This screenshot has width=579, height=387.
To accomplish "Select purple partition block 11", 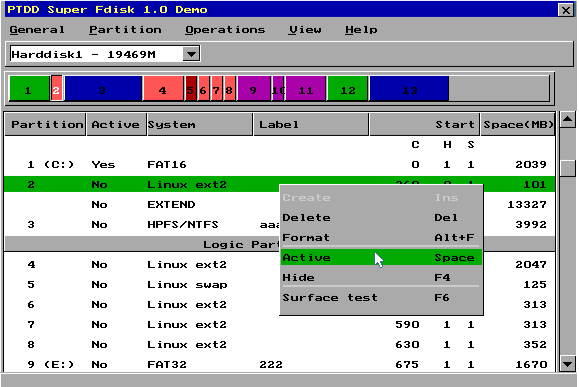I will click(x=306, y=88).
